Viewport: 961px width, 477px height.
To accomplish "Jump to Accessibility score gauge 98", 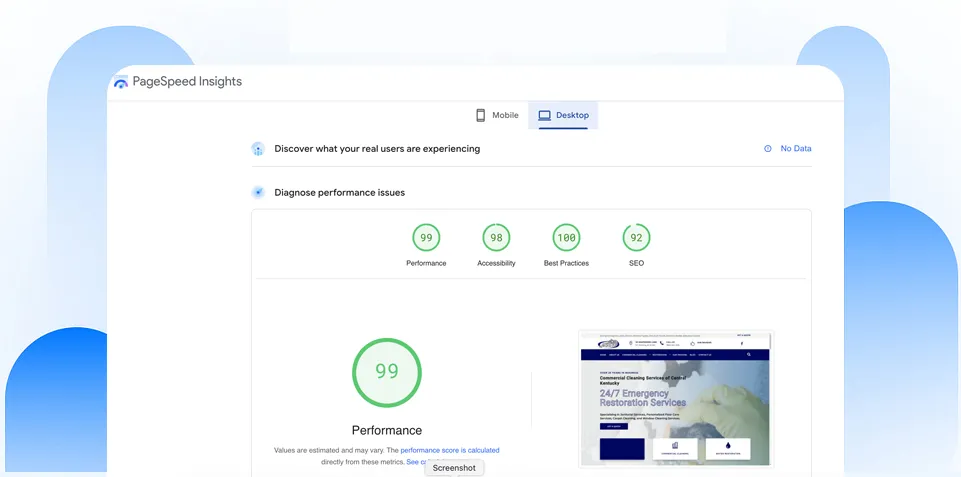I will [496, 237].
